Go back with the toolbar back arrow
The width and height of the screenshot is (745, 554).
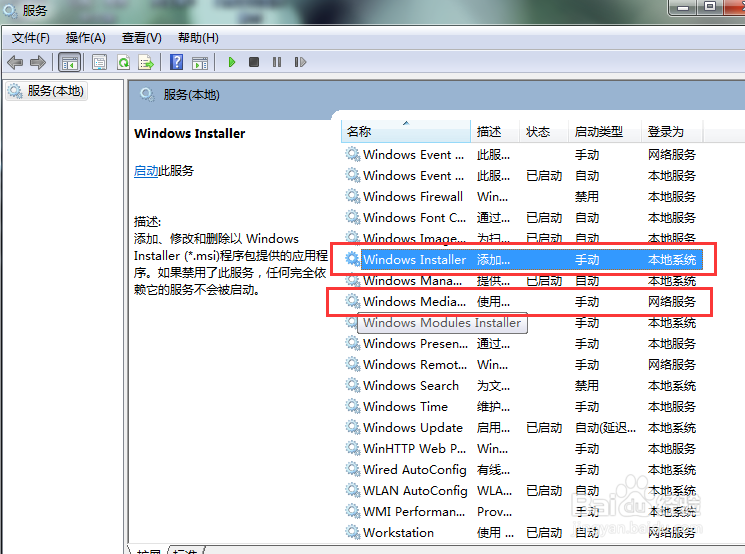(x=15, y=62)
